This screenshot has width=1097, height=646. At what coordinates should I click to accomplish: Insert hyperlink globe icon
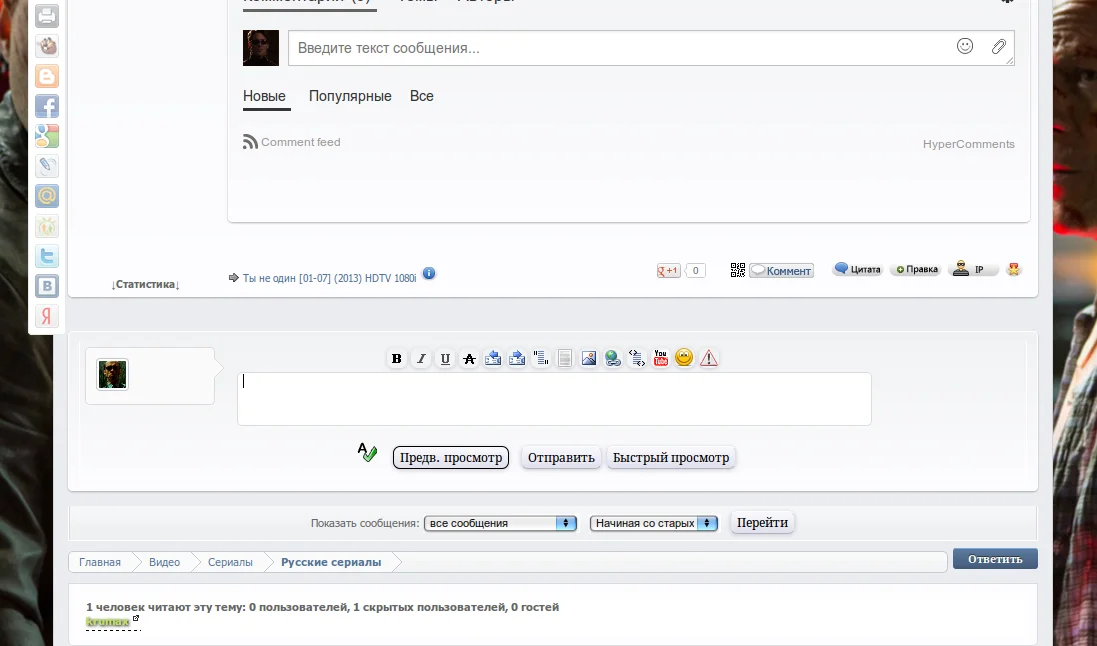click(613, 358)
